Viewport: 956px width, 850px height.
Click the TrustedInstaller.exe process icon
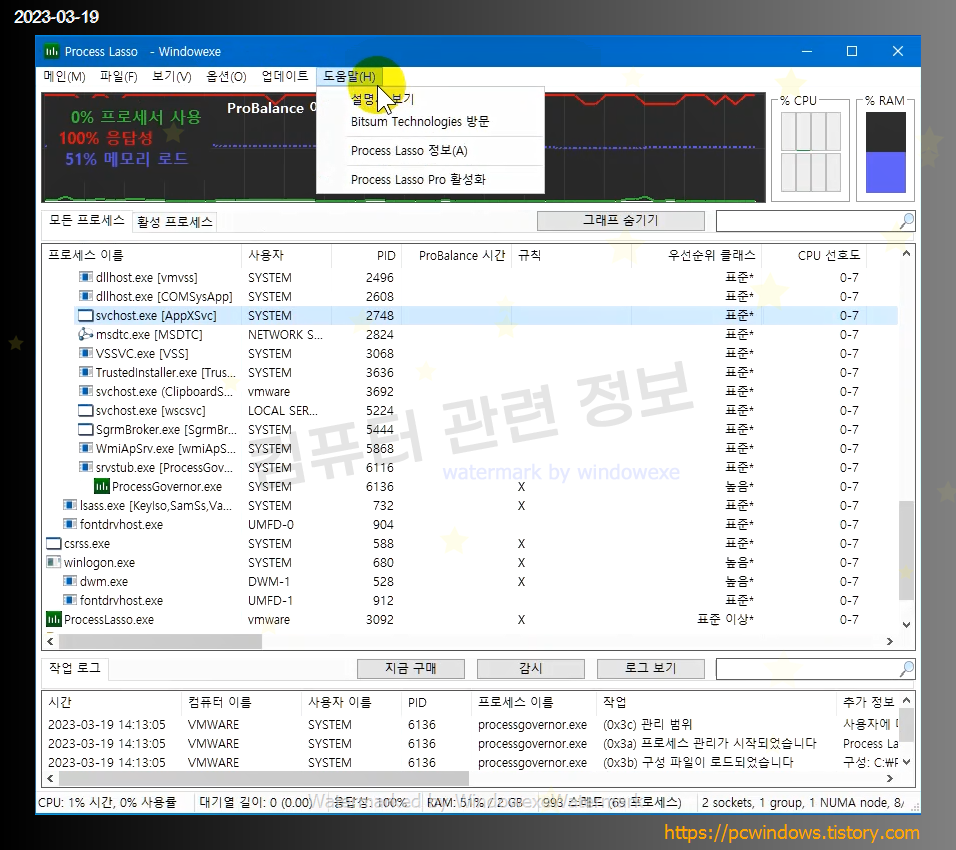click(85, 372)
